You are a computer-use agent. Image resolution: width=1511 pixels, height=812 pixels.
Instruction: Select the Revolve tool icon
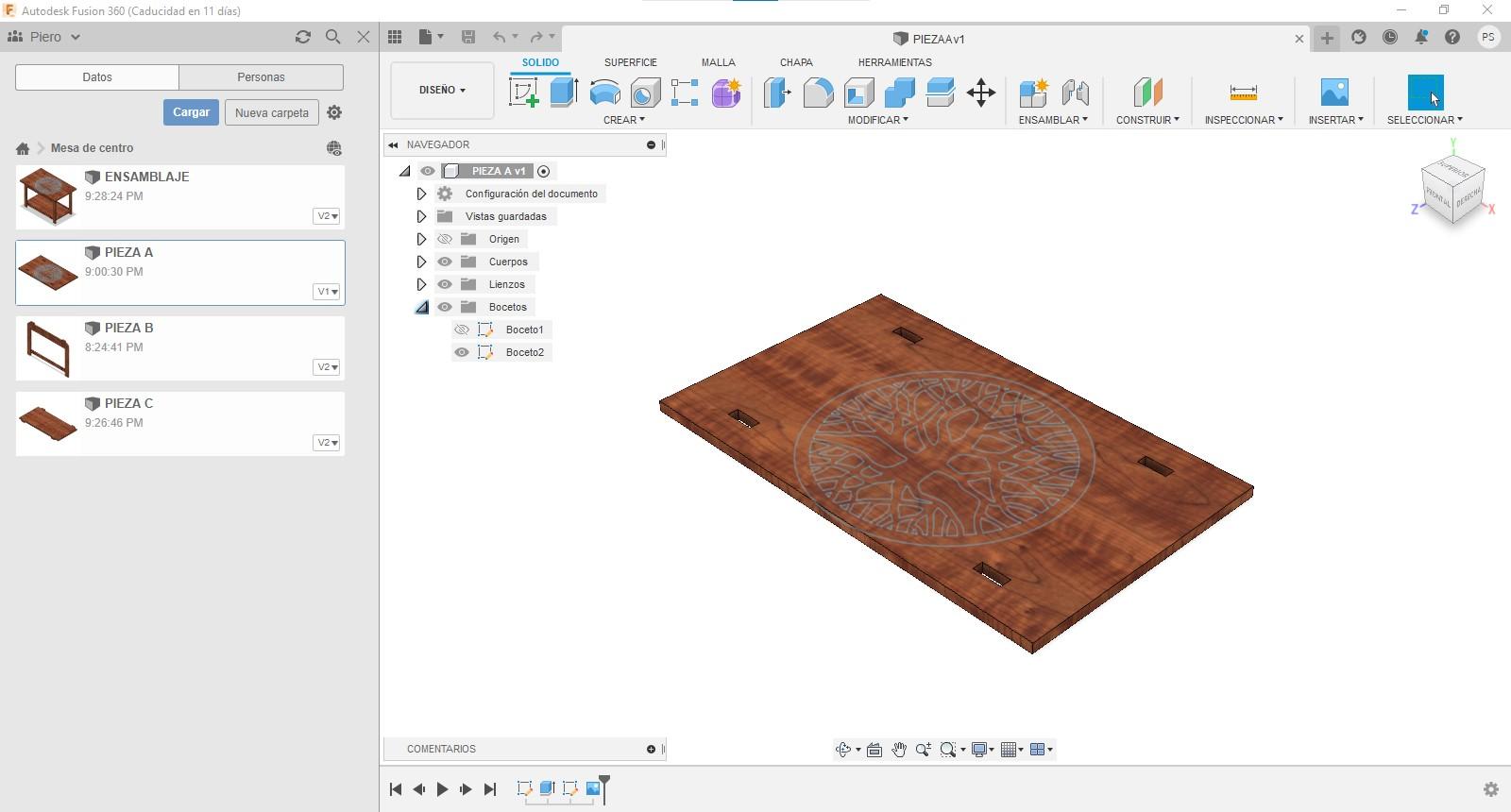click(604, 93)
